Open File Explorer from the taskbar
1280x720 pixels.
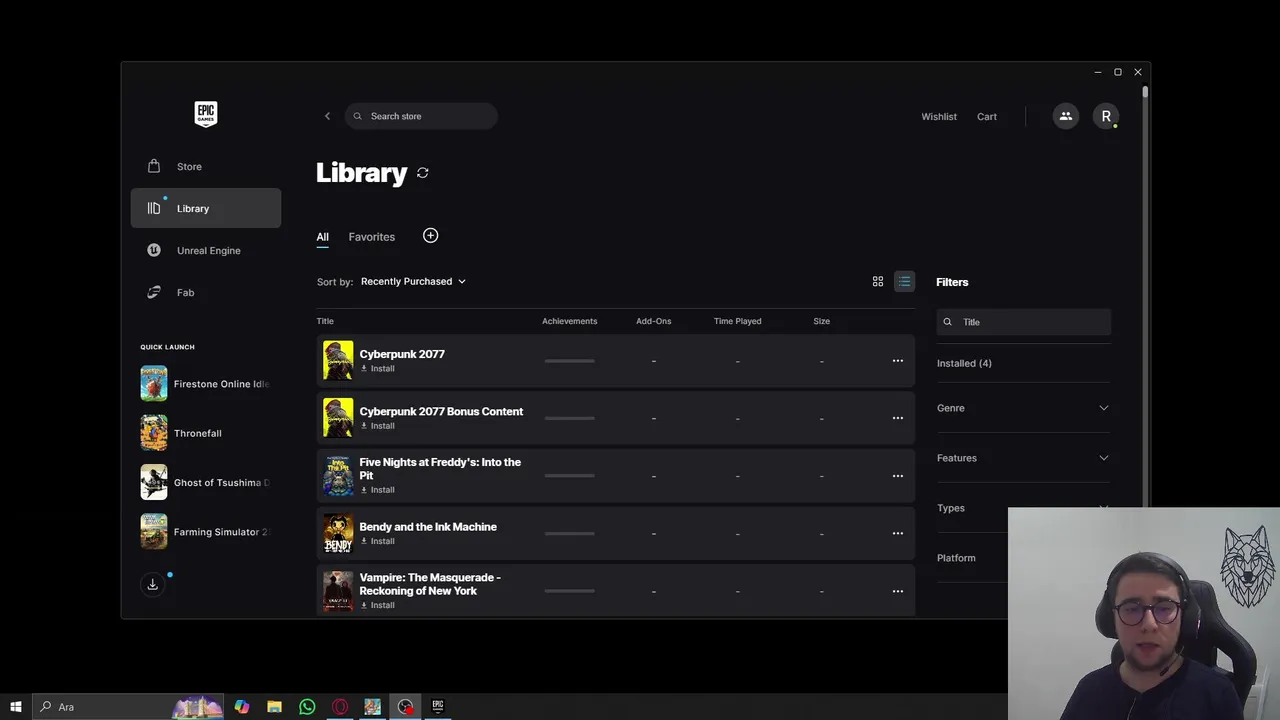point(274,707)
